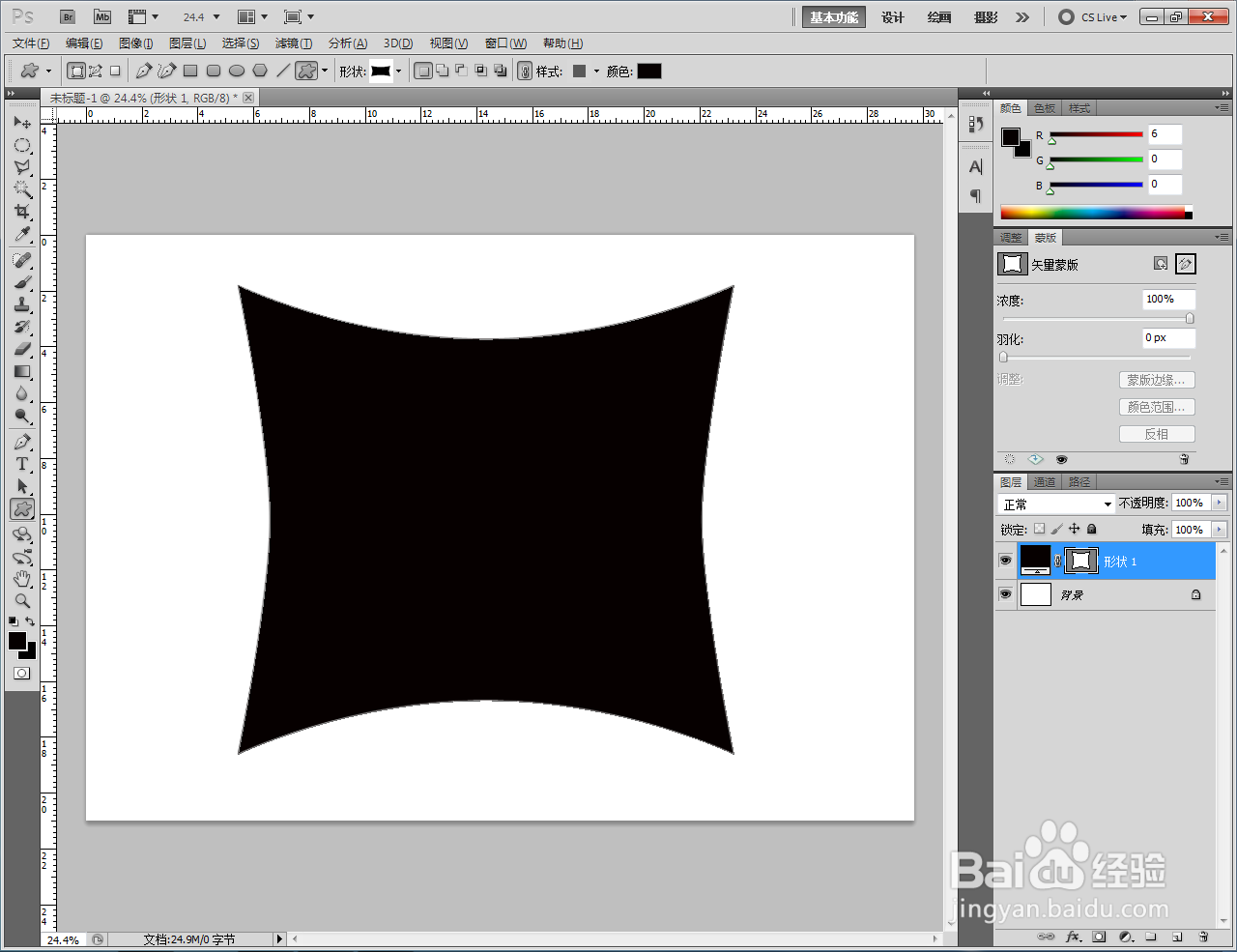Image resolution: width=1237 pixels, height=952 pixels.
Task: Select the Pen tool in toolbox
Action: coord(22,443)
